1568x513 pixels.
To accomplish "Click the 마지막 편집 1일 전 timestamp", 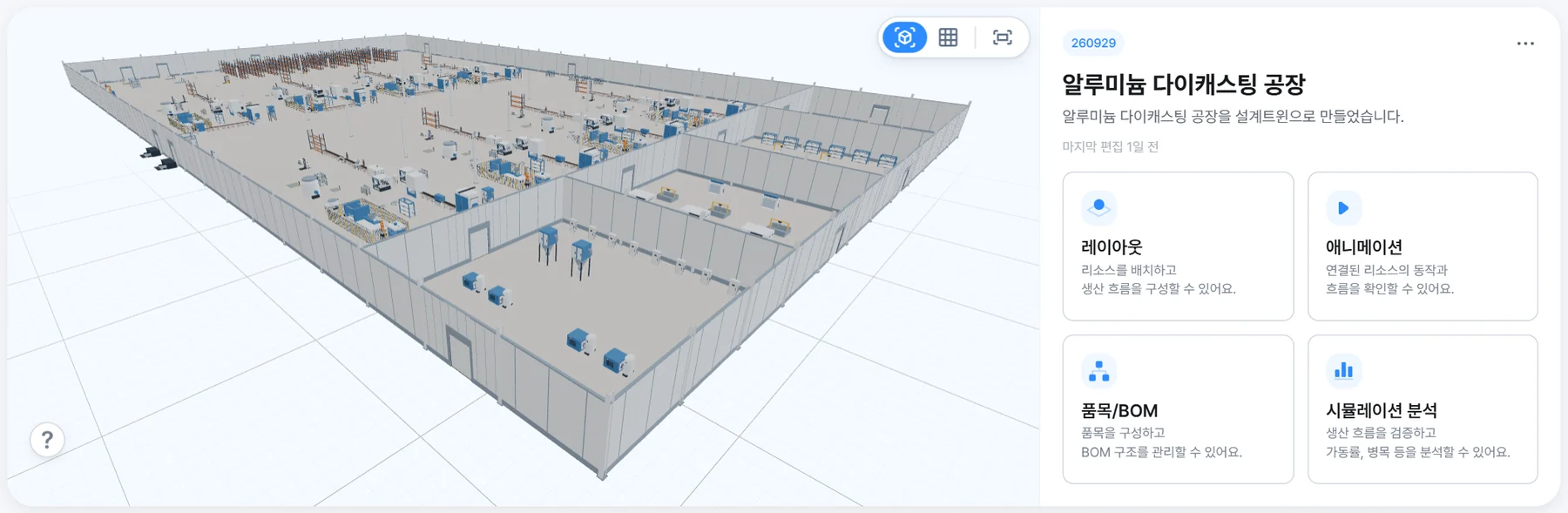I will [x=1110, y=146].
